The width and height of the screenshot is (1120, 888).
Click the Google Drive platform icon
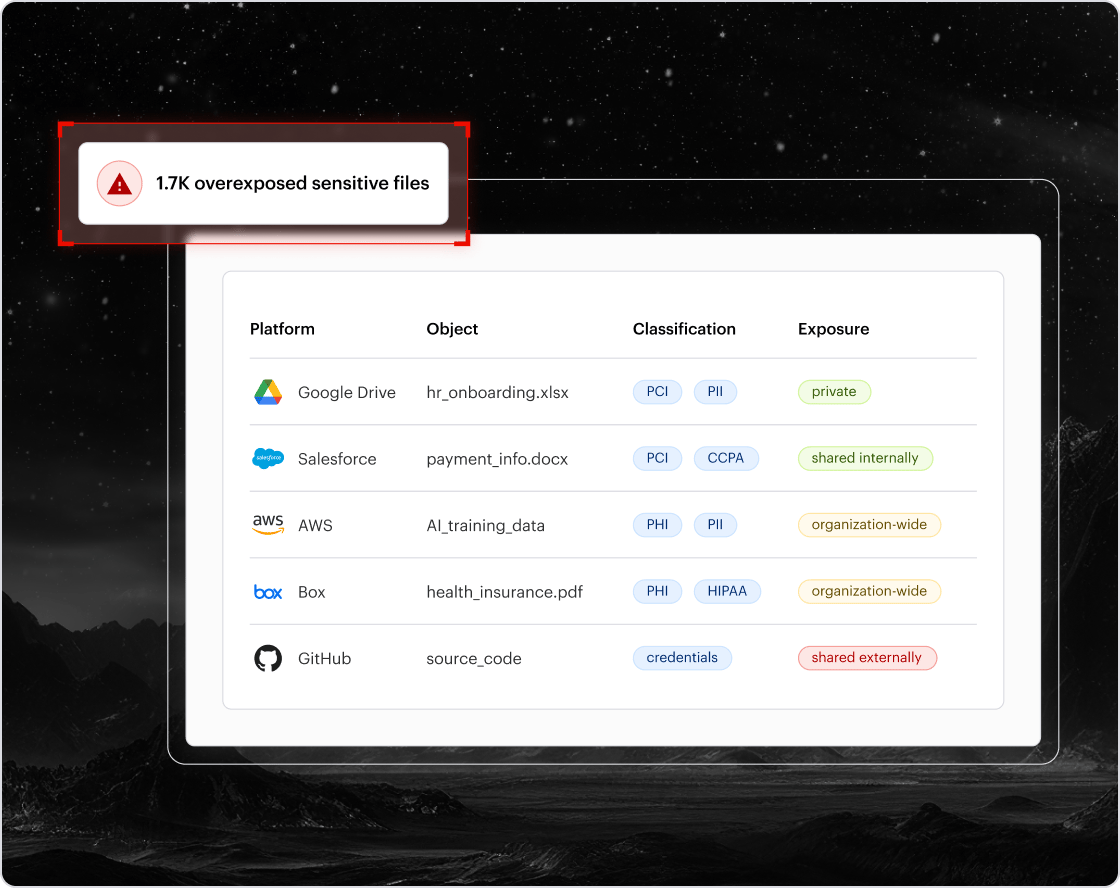click(266, 392)
